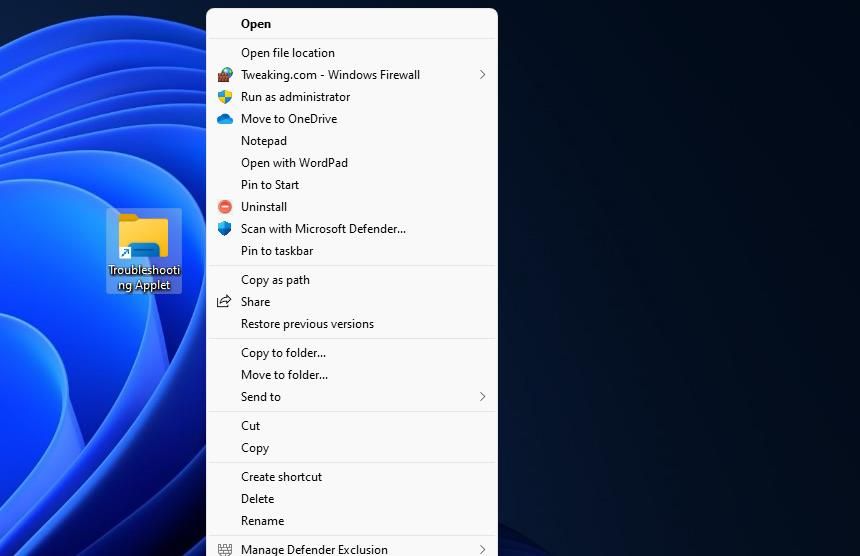Select Delete from the context menu

352,498
